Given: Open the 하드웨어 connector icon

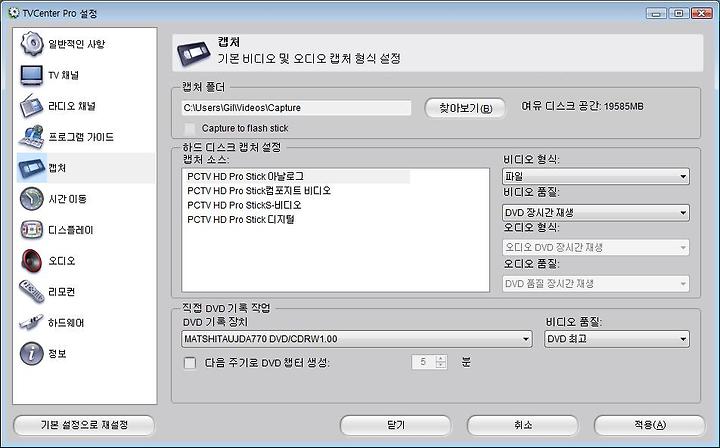Looking at the screenshot, I should tap(32, 323).
